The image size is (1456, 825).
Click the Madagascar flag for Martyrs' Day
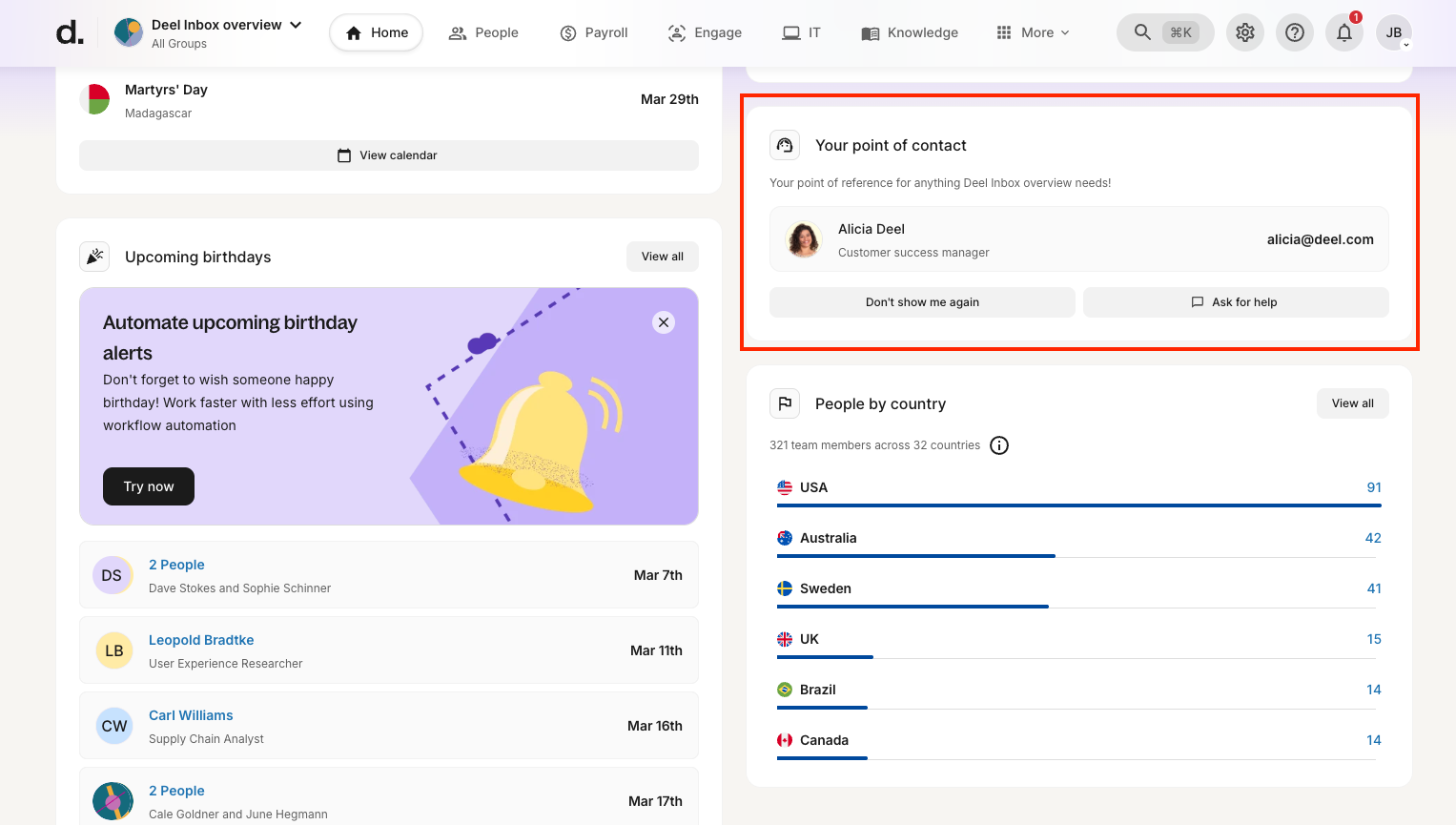(94, 99)
